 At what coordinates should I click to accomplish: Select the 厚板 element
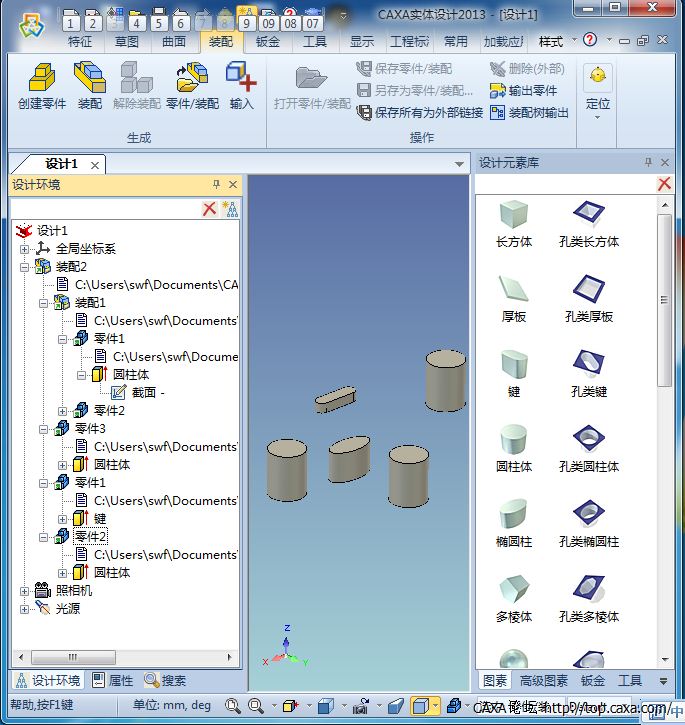[514, 299]
